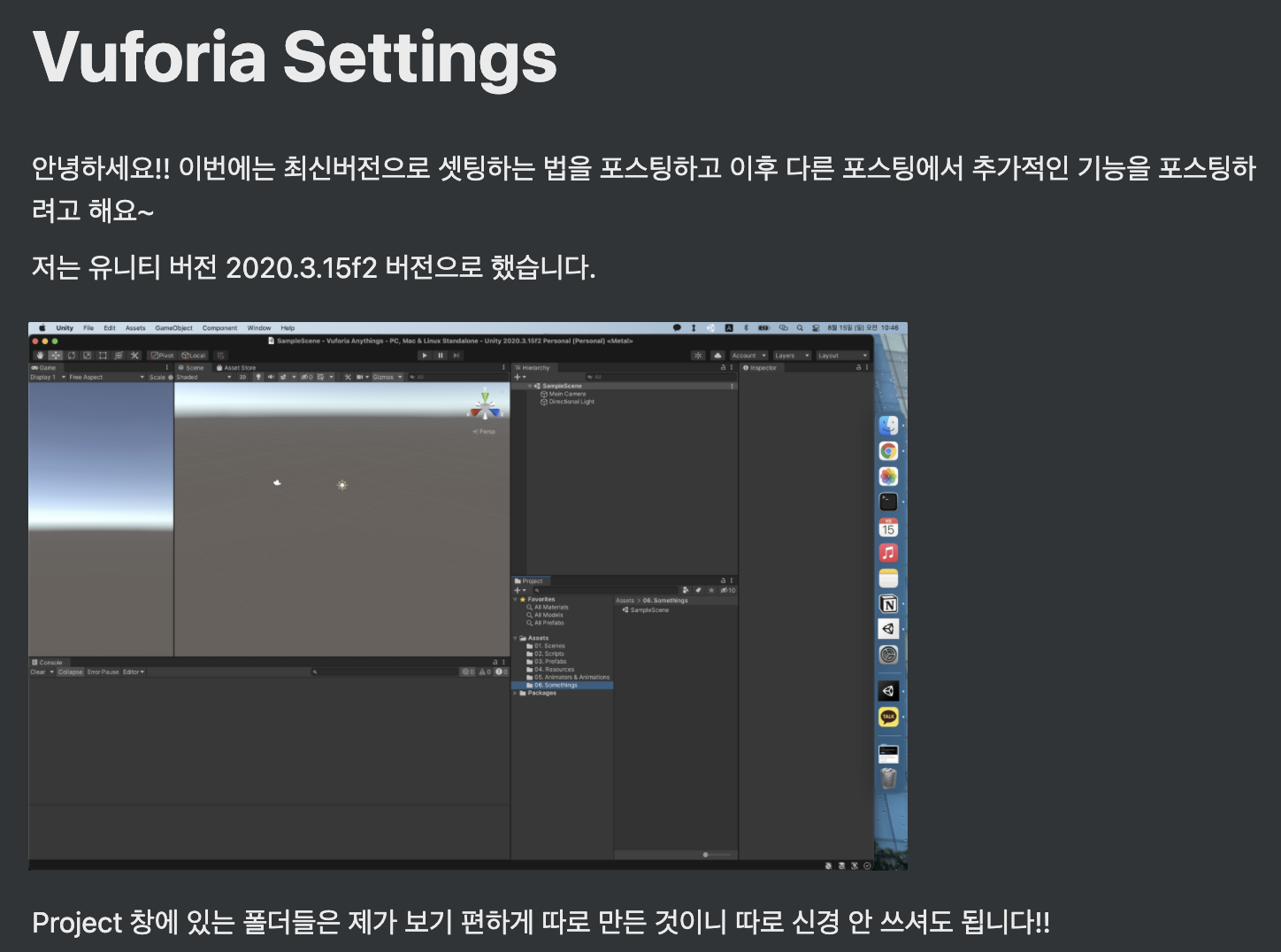
Task: Open the Shaded draw mode dropdown
Action: 204,377
